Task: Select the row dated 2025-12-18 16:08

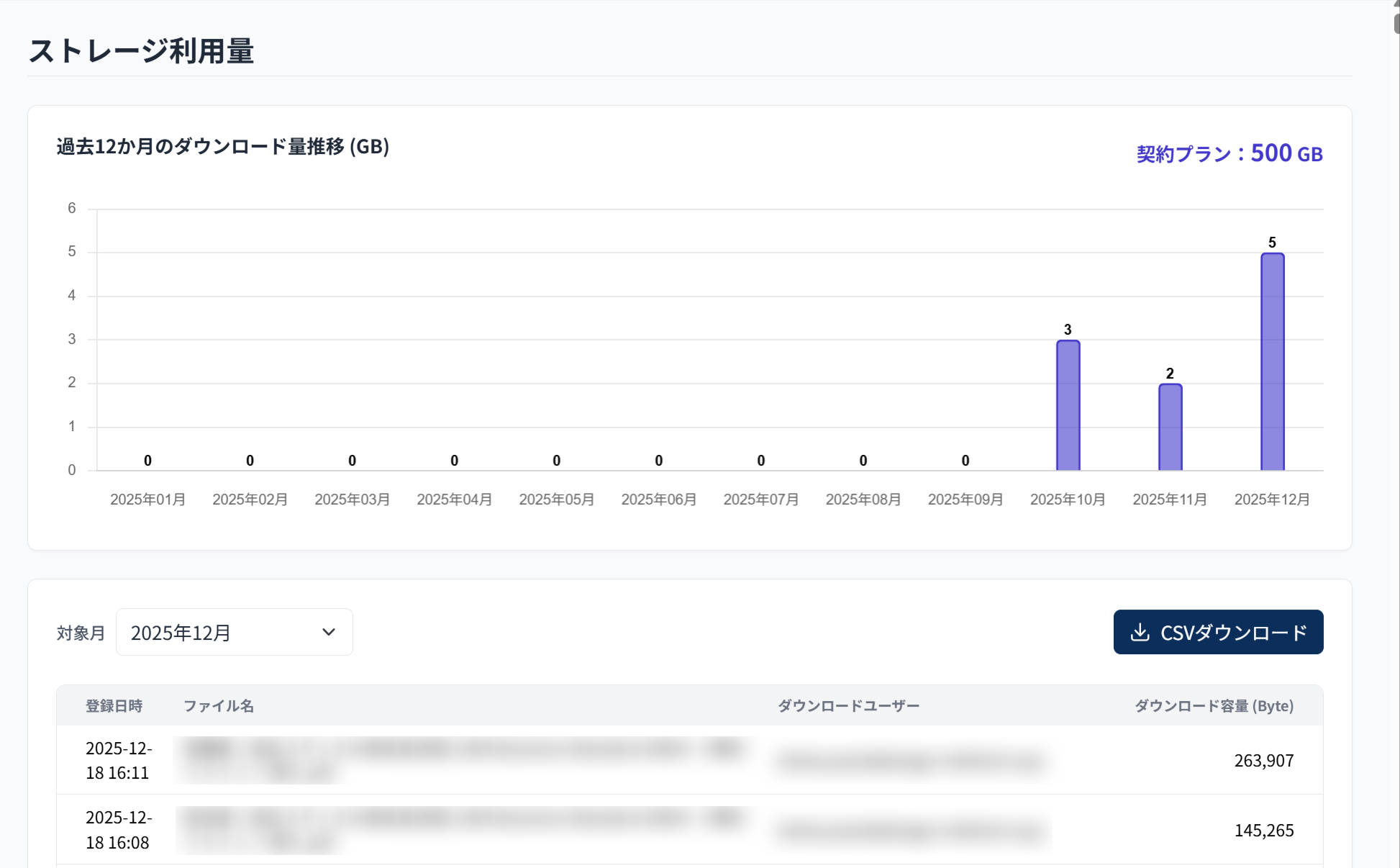Action: (x=119, y=830)
